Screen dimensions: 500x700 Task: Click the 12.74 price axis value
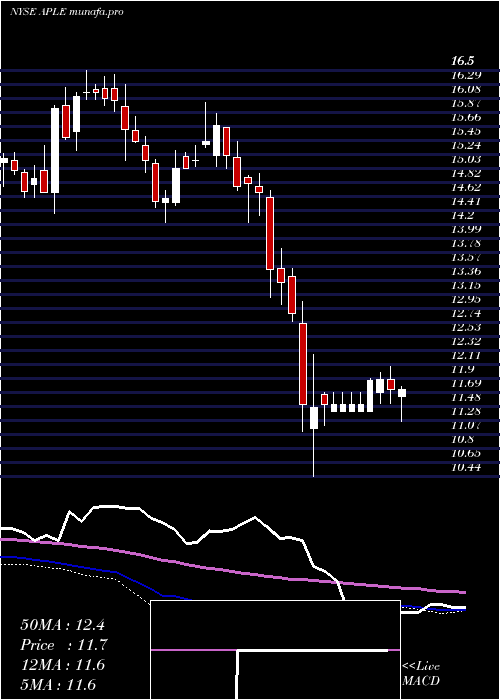pos(466,313)
